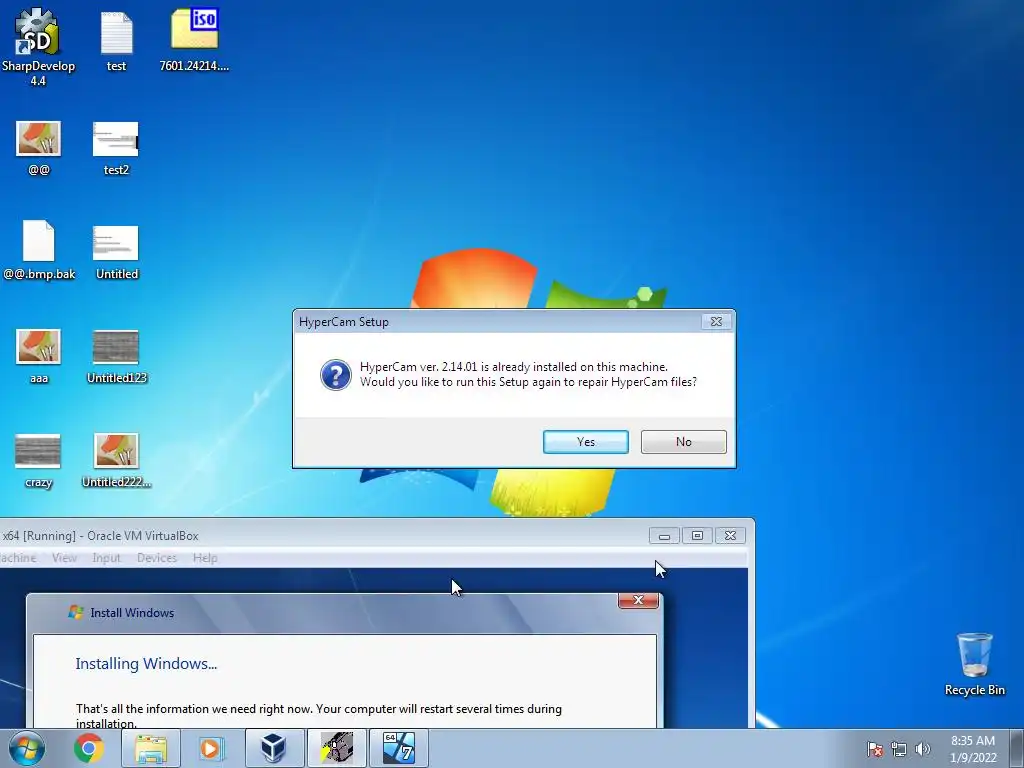Switch to HyperCam taskbar button

point(336,748)
